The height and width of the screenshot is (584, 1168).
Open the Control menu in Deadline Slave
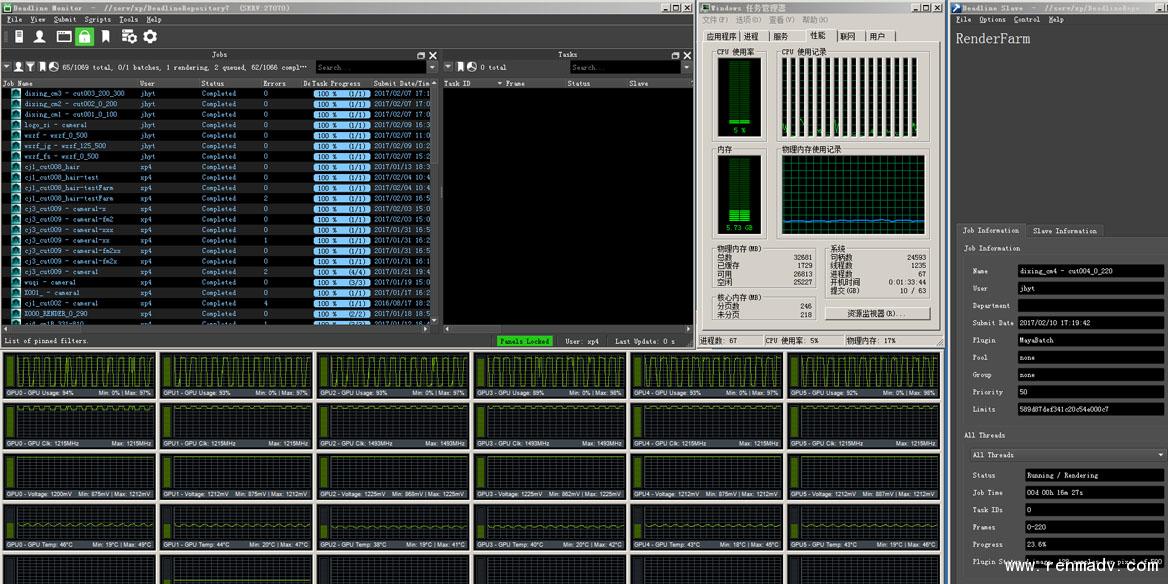[1026, 19]
